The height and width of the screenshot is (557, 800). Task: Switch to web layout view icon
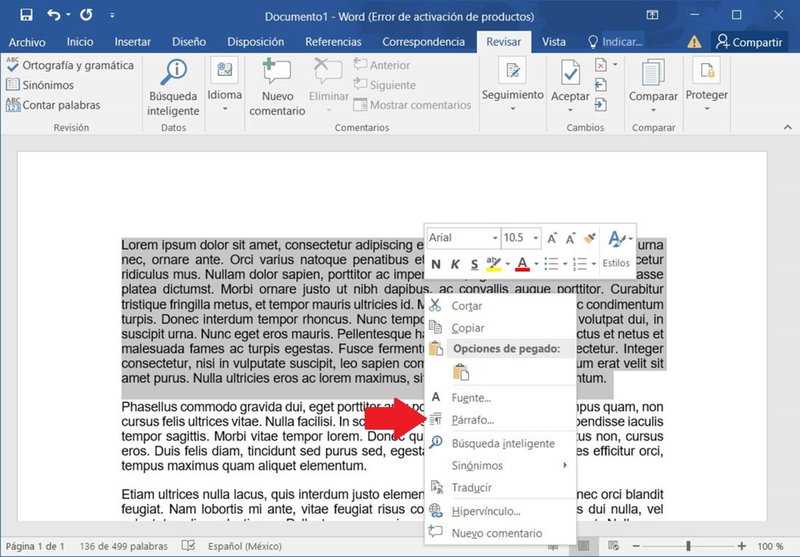click(614, 546)
